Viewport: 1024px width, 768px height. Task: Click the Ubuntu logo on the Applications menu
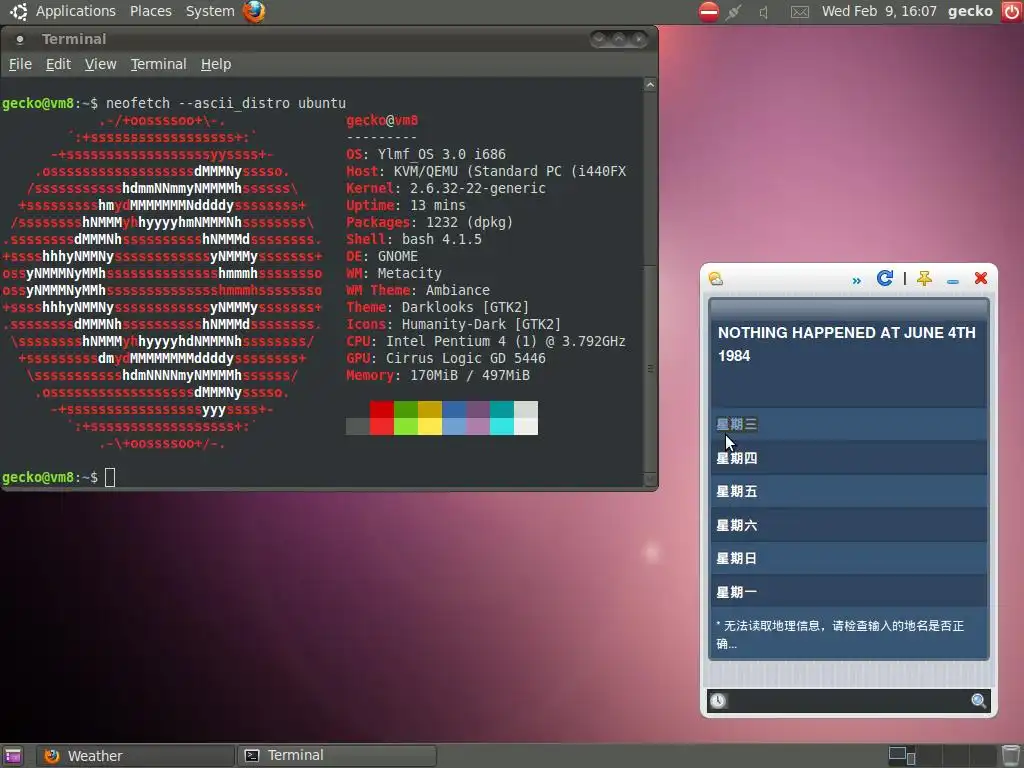pyautogui.click(x=18, y=11)
